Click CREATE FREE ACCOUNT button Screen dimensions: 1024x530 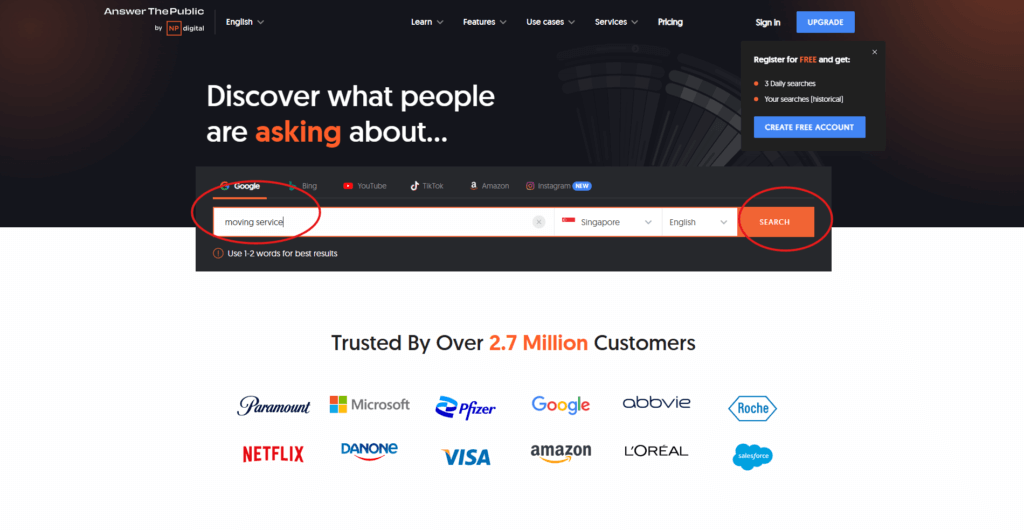pos(809,127)
